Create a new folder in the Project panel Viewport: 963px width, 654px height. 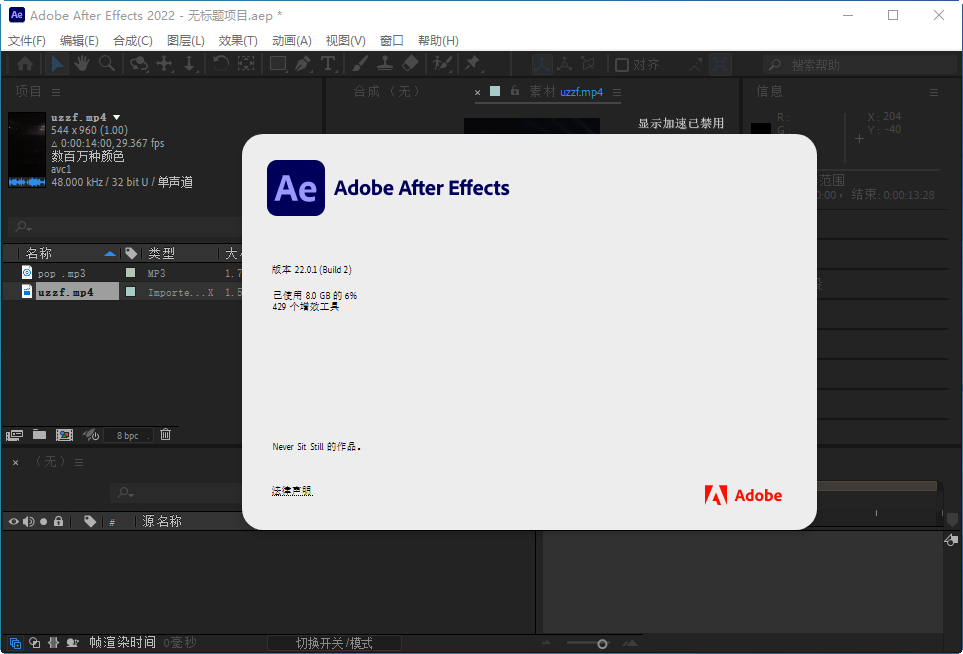[x=39, y=435]
